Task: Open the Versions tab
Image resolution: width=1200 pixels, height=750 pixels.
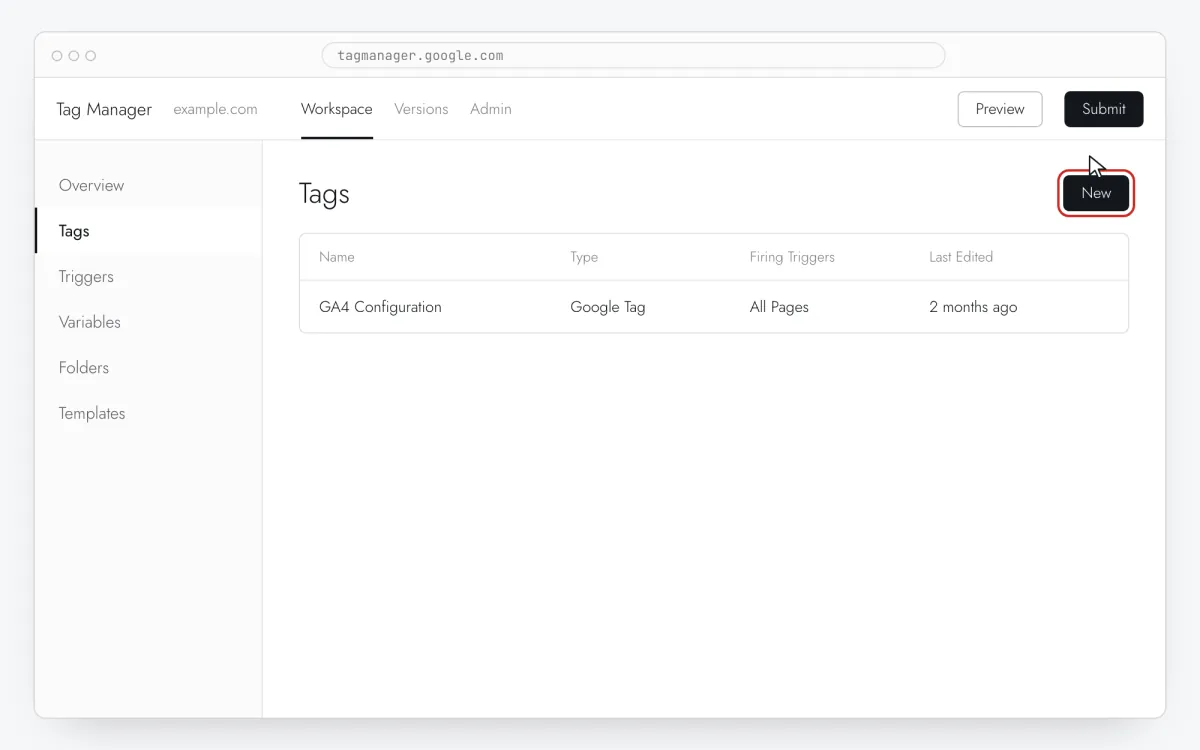Action: tap(421, 109)
